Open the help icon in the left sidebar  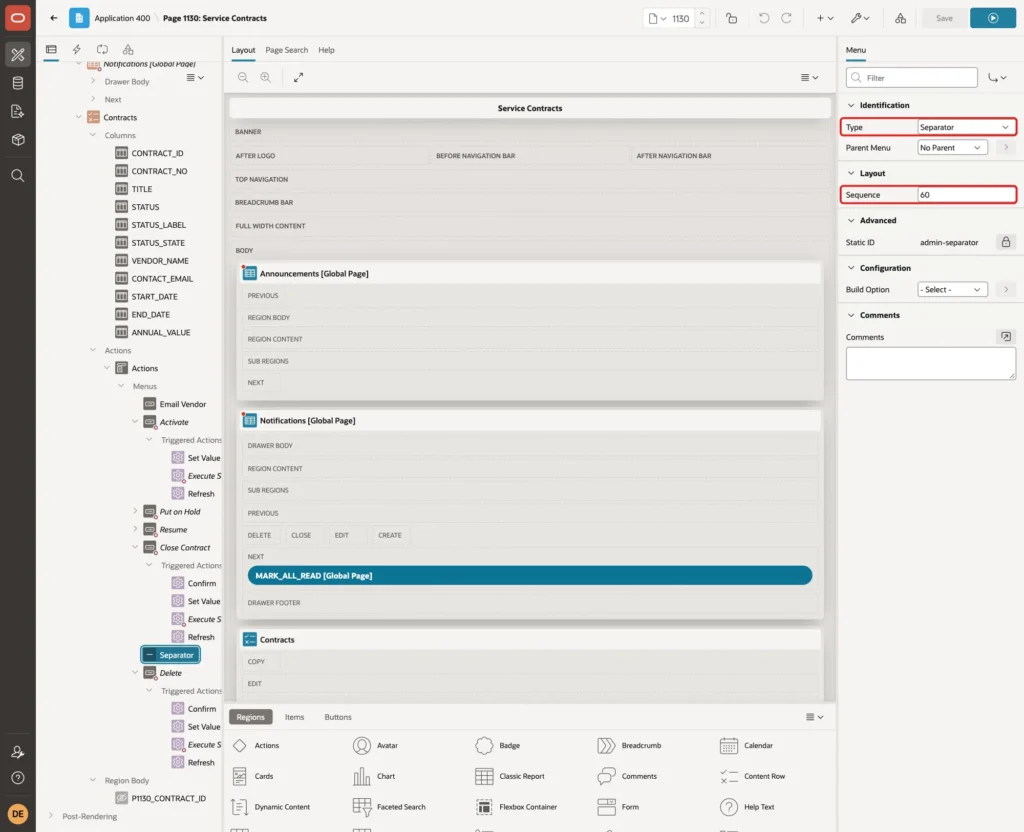(18, 778)
